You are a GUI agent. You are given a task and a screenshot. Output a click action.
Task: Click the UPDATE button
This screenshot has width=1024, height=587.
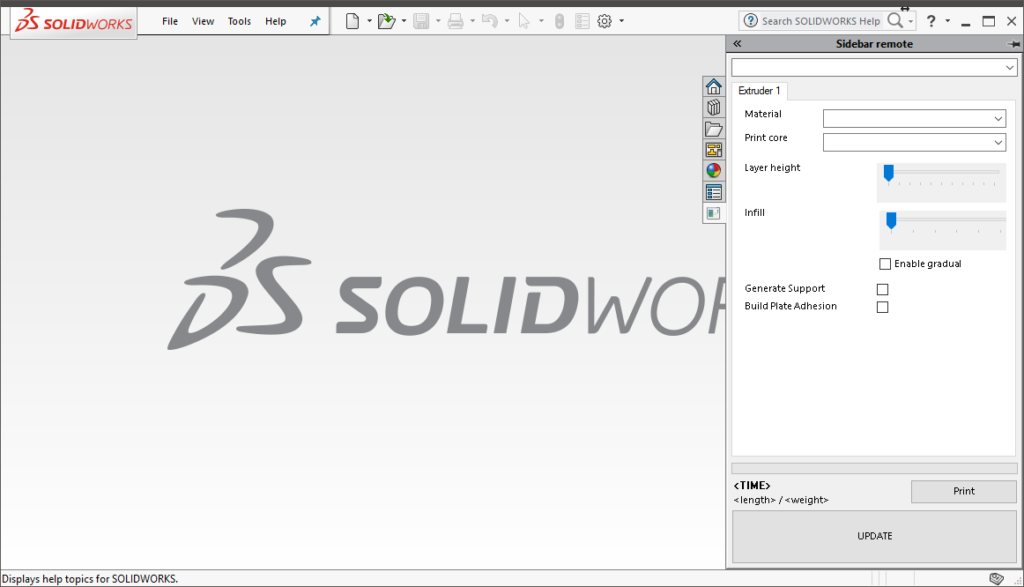pyautogui.click(x=874, y=536)
